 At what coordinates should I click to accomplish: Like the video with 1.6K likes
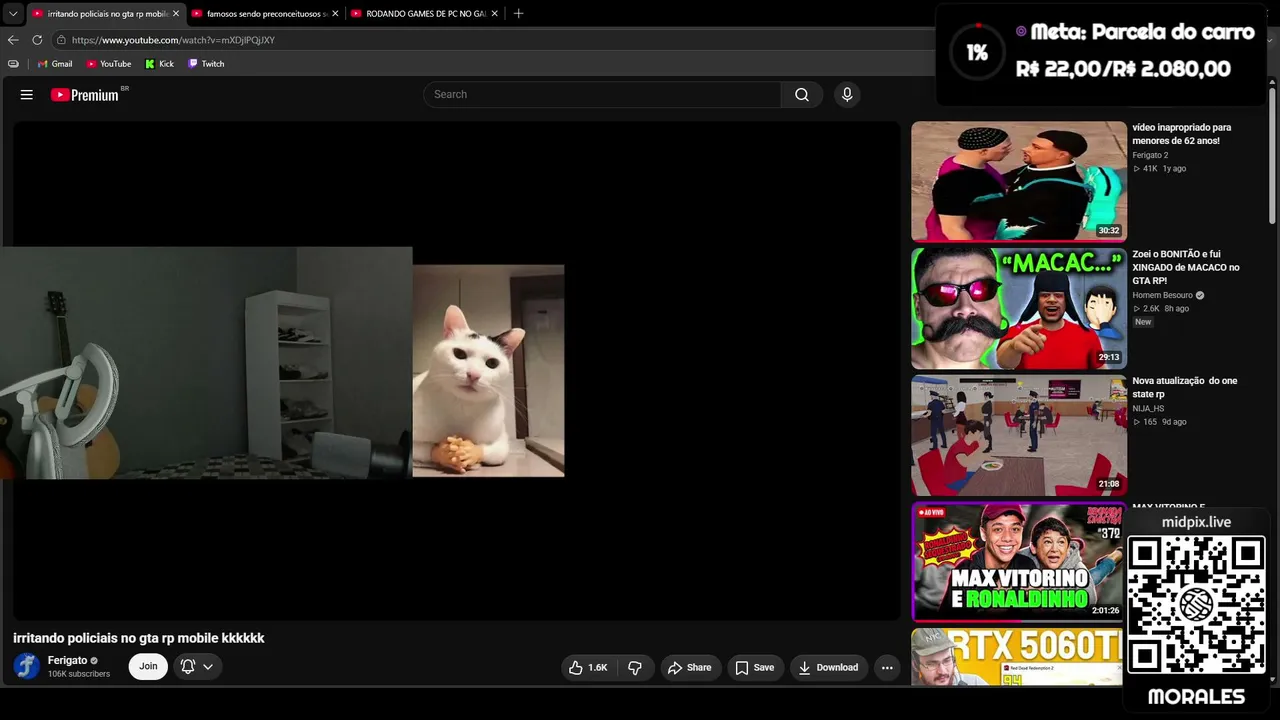coord(588,667)
